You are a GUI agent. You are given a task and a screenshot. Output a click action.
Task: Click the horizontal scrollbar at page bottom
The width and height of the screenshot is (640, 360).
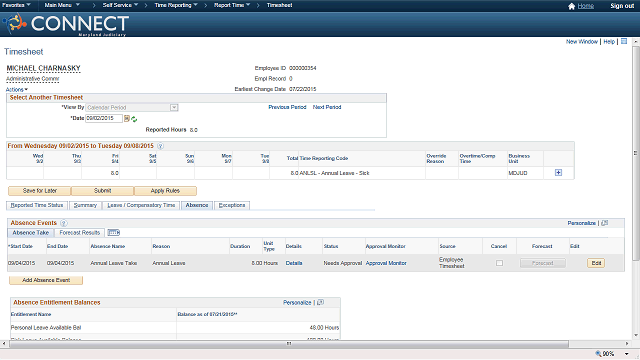click(289, 344)
